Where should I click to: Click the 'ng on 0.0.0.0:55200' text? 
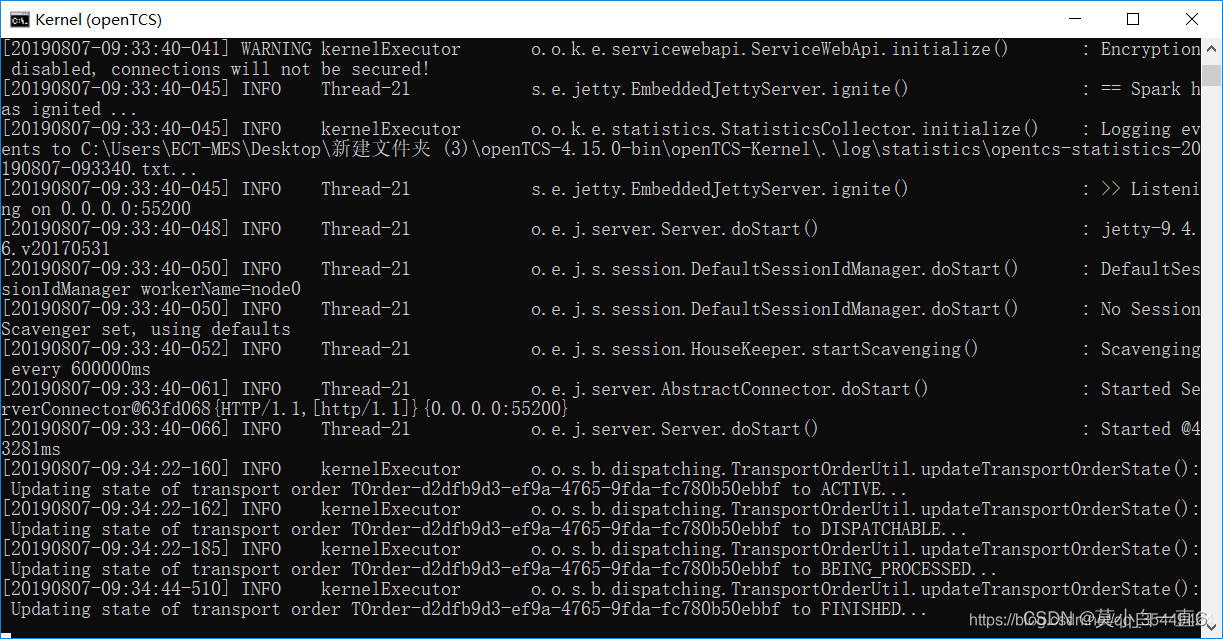[x=96, y=209]
